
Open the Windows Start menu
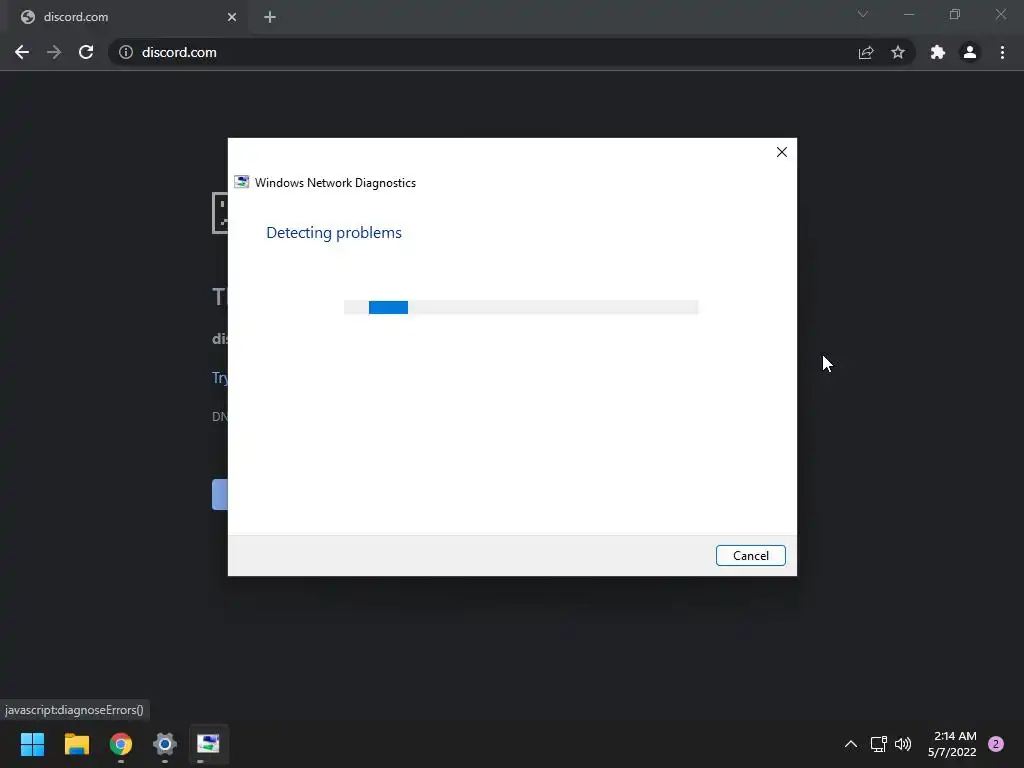click(32, 744)
